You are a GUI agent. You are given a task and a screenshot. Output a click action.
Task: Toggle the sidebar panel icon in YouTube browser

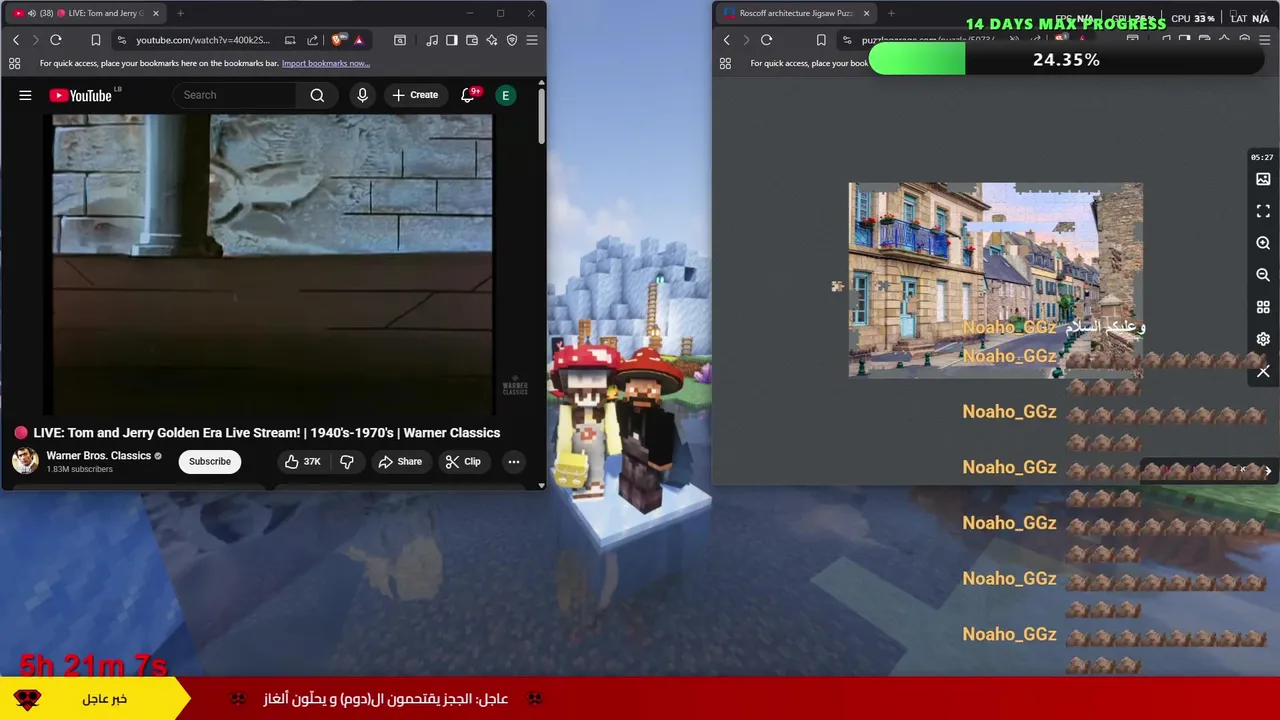(452, 40)
